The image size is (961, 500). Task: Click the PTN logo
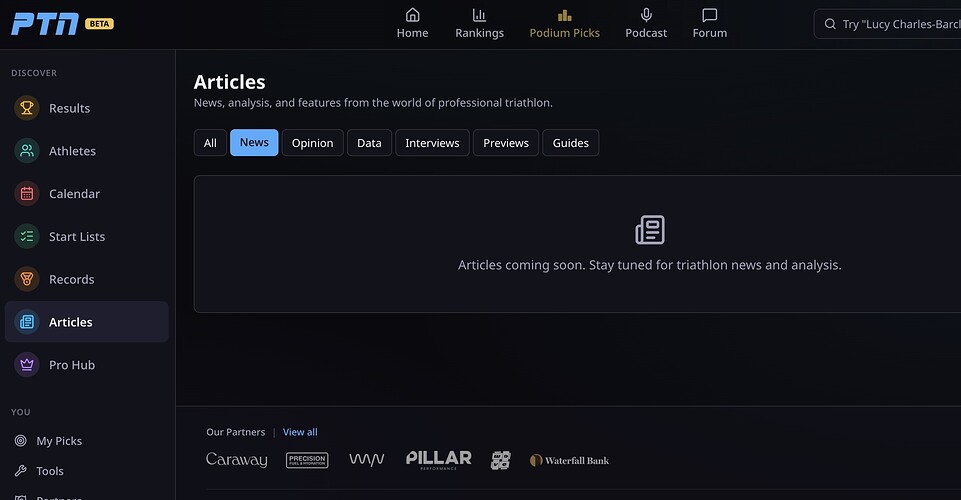[x=45, y=23]
